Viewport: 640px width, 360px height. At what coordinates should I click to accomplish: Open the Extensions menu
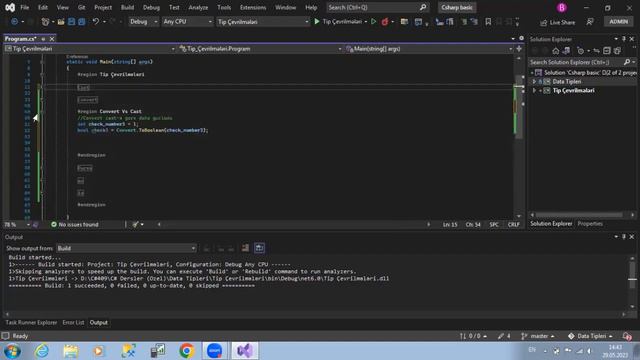[x=253, y=7]
